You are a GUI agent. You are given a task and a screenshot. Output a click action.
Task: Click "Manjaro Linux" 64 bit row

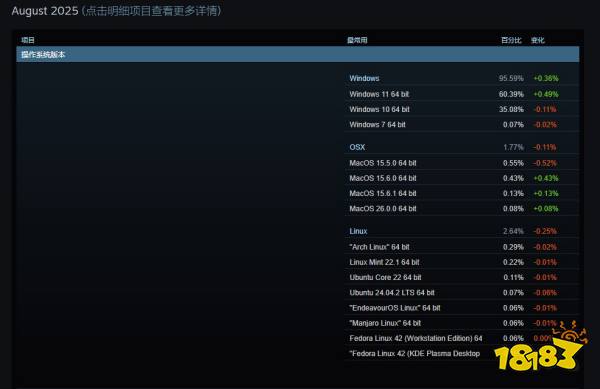click(462, 324)
